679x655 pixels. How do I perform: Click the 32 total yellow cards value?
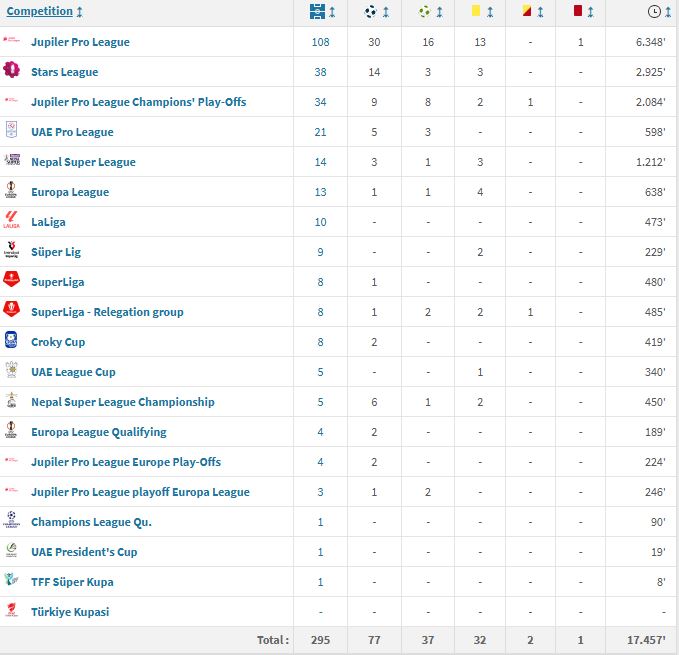click(480, 640)
